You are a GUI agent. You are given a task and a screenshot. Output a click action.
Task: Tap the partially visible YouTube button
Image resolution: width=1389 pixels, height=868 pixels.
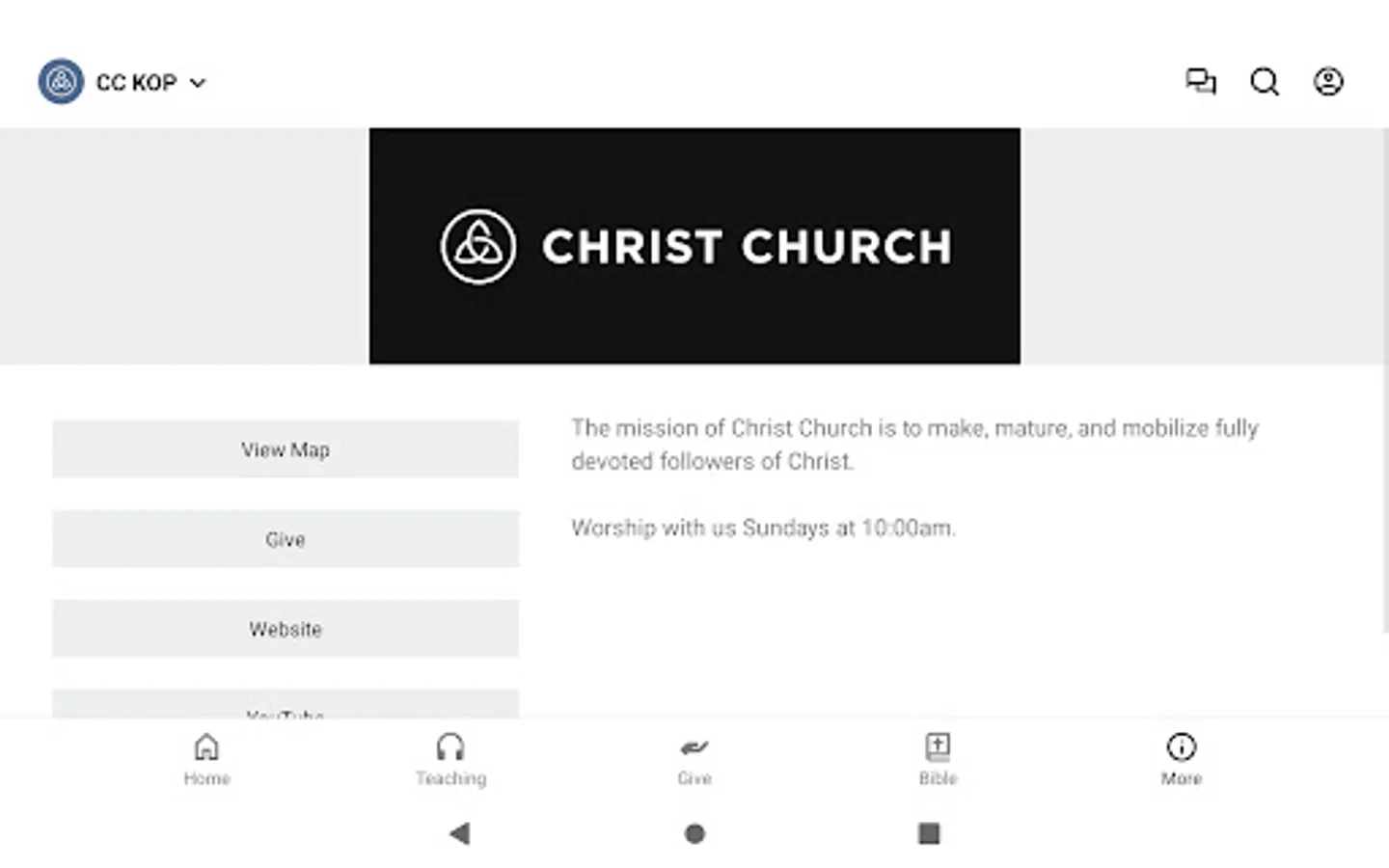(x=286, y=706)
